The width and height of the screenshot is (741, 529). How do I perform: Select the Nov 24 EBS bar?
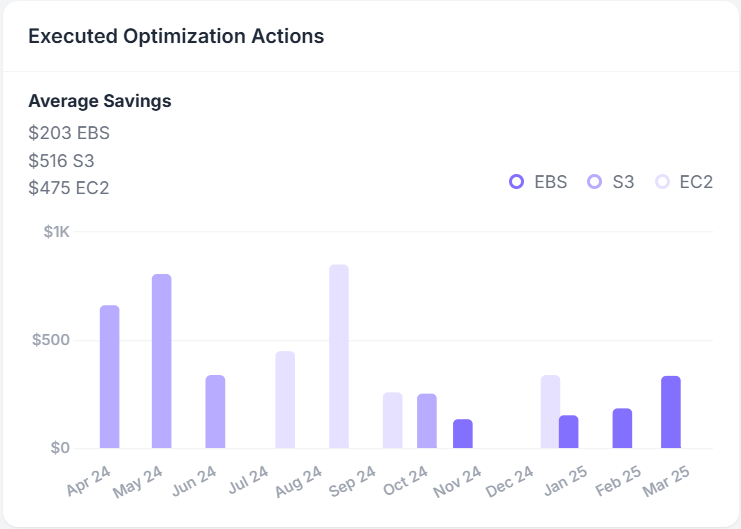coord(462,434)
